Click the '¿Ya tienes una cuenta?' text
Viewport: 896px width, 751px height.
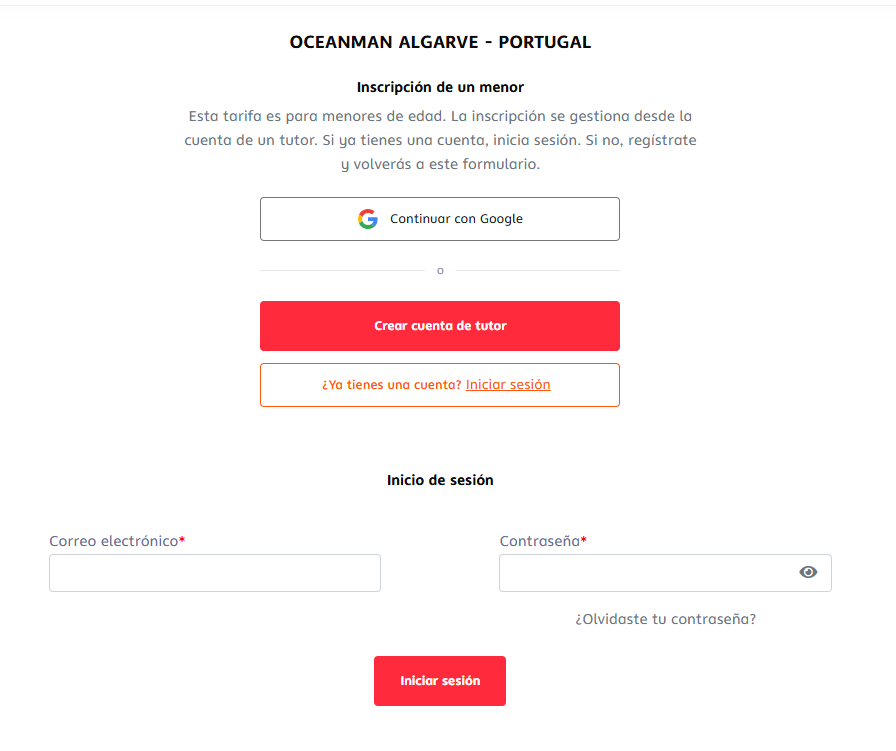click(x=391, y=385)
